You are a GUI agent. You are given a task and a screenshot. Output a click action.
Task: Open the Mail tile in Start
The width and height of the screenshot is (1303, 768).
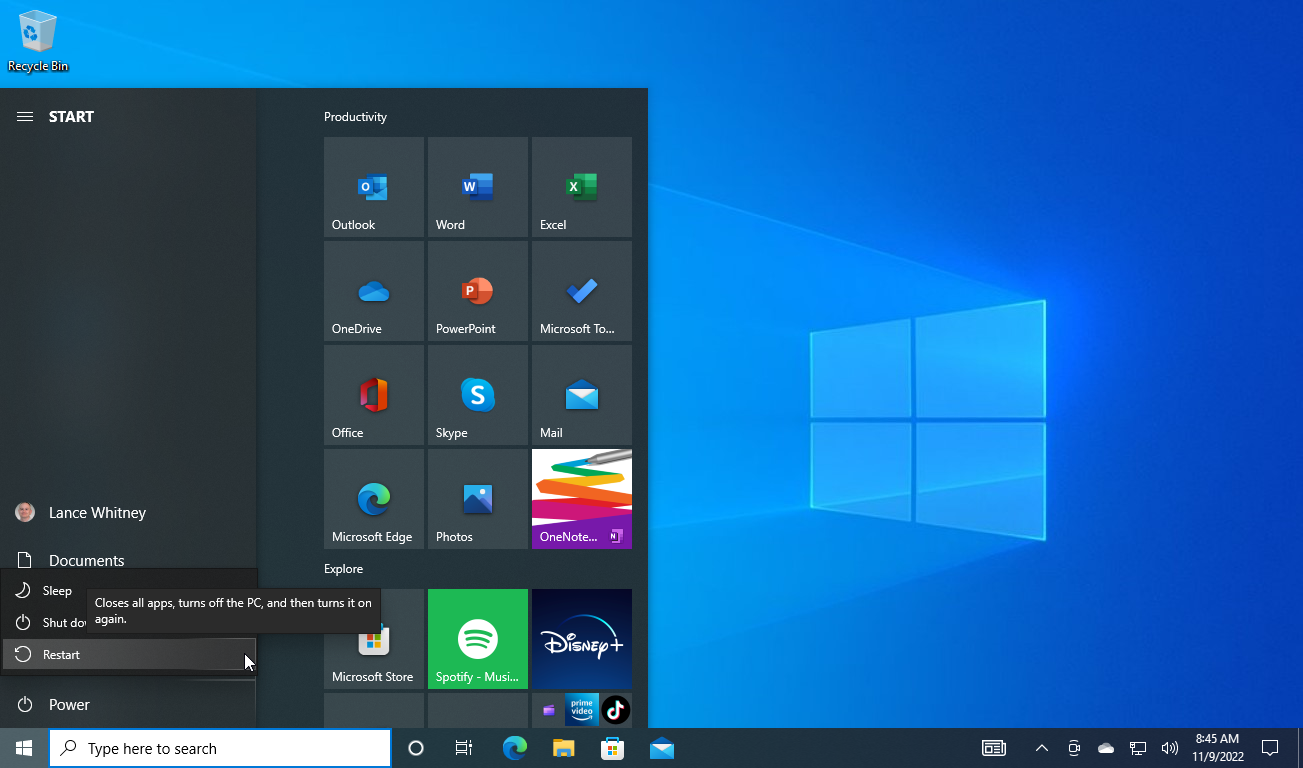(x=581, y=395)
